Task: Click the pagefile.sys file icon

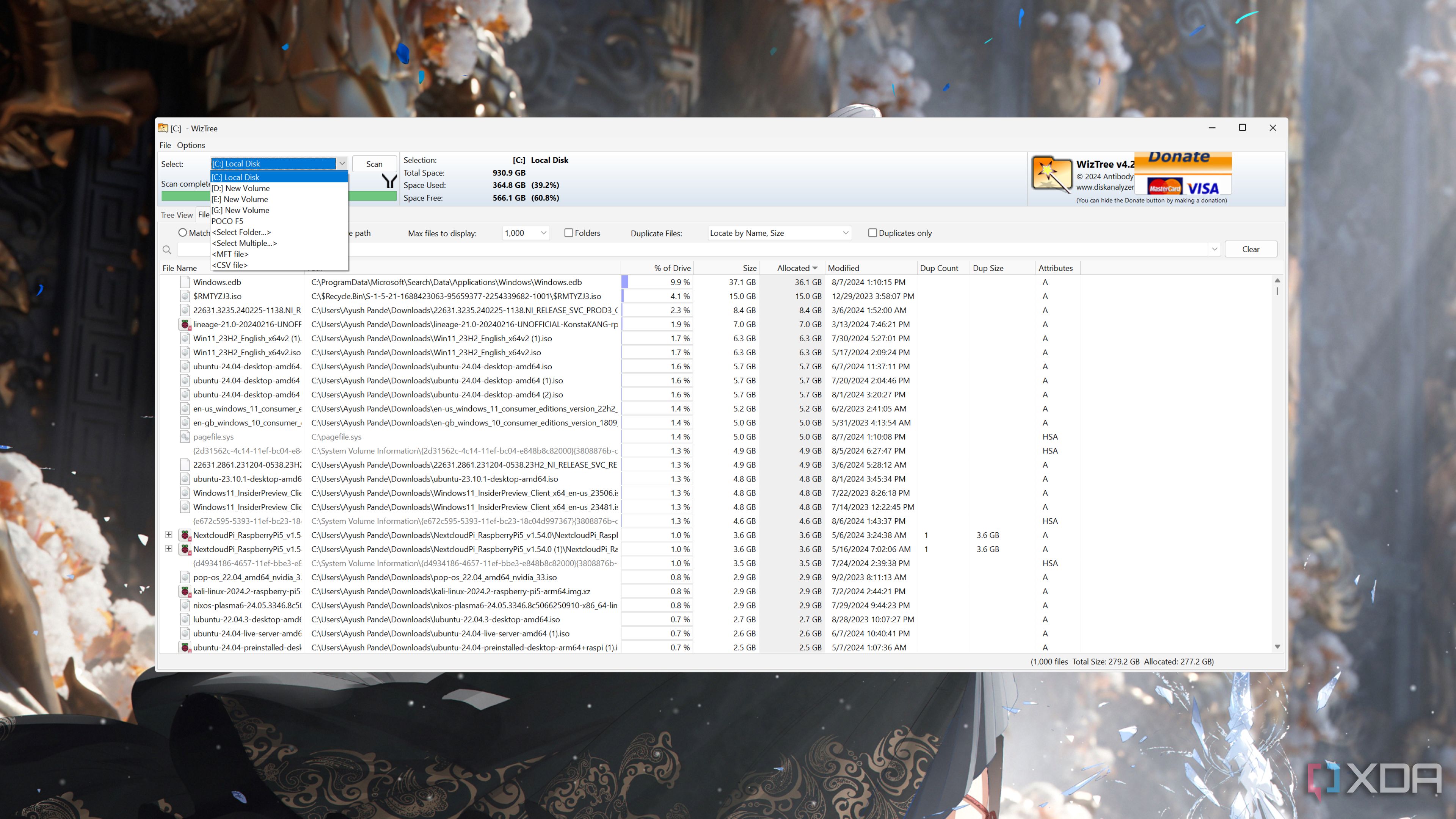Action: [185, 437]
